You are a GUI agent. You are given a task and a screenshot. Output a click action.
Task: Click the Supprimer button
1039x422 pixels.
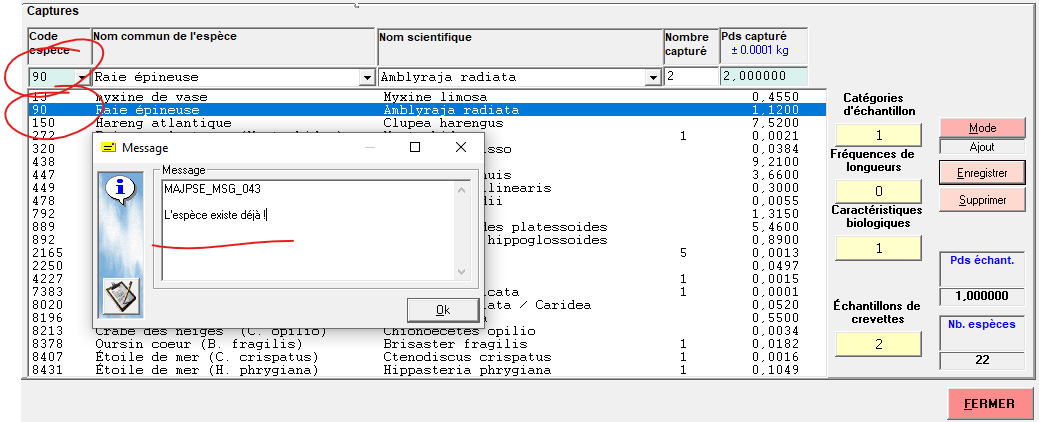[983, 199]
